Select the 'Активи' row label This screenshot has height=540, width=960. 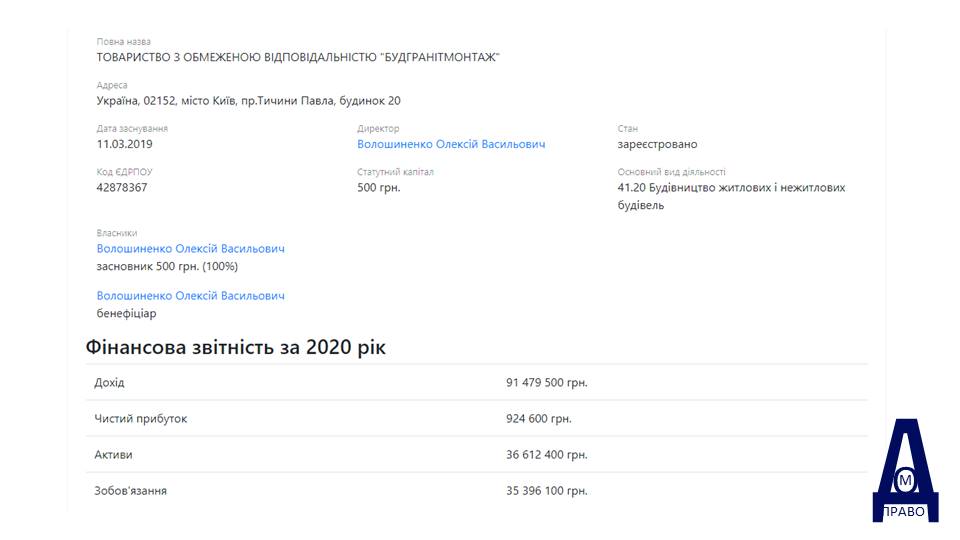[113, 455]
